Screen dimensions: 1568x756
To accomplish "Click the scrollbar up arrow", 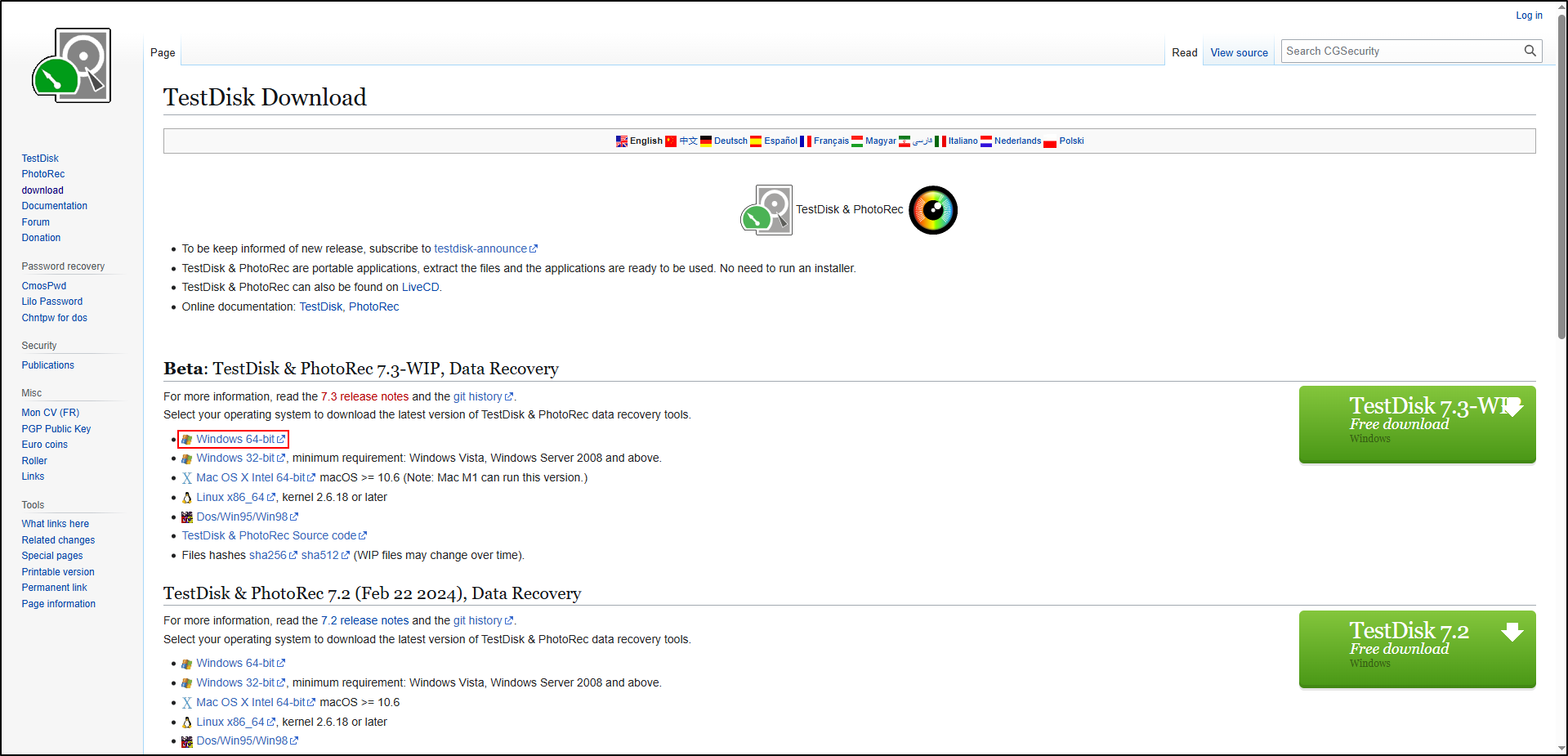I will tap(1561, 7).
